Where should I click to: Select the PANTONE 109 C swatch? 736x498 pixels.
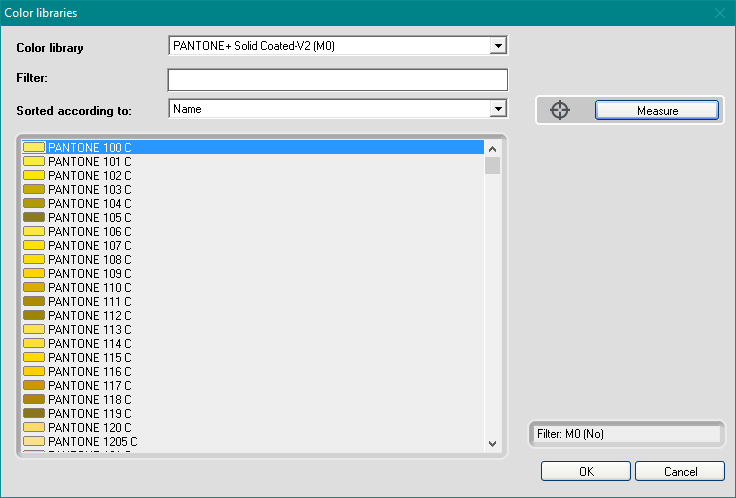pos(34,273)
